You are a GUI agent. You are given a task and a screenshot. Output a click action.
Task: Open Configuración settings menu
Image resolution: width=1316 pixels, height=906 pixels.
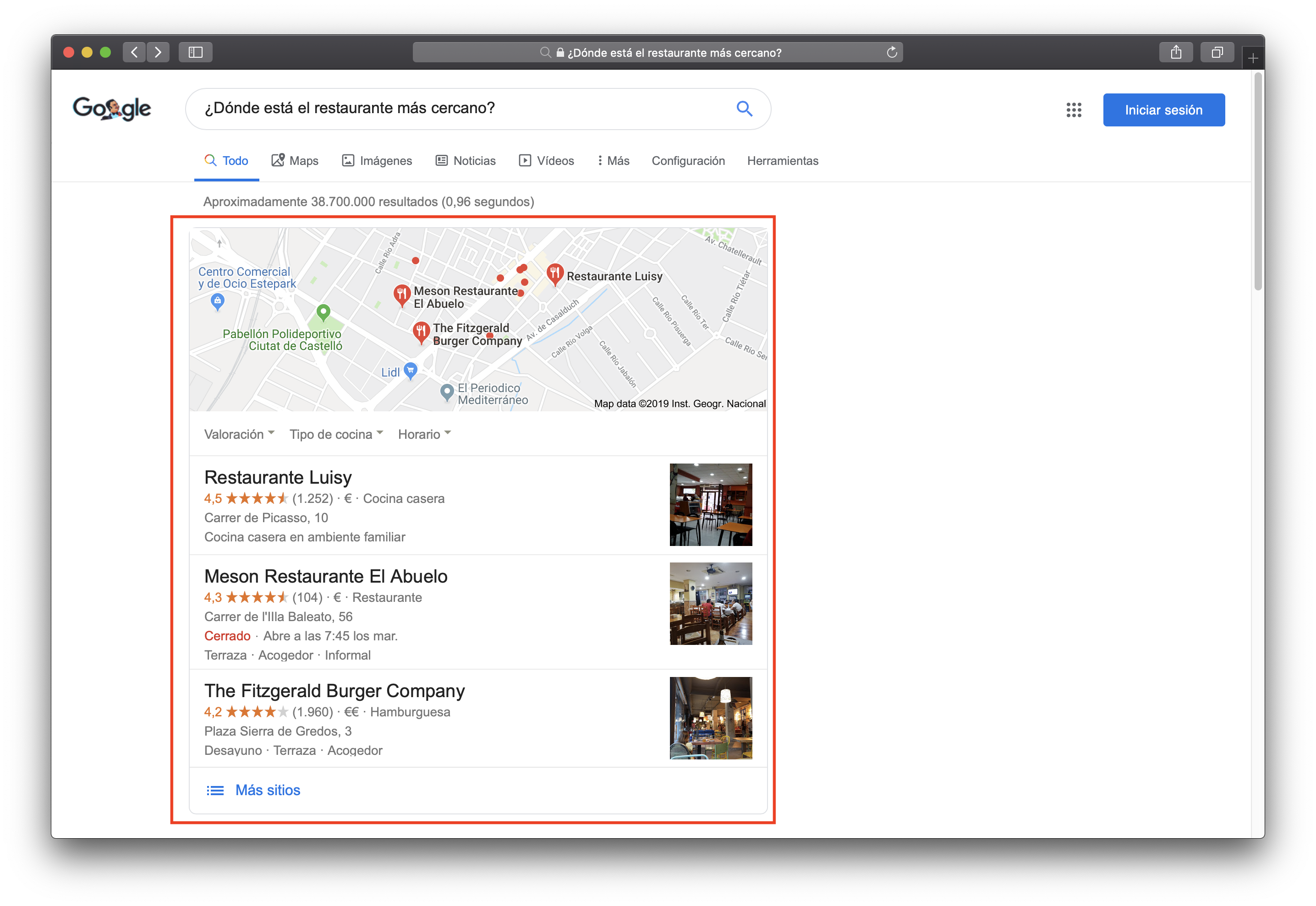[688, 161]
